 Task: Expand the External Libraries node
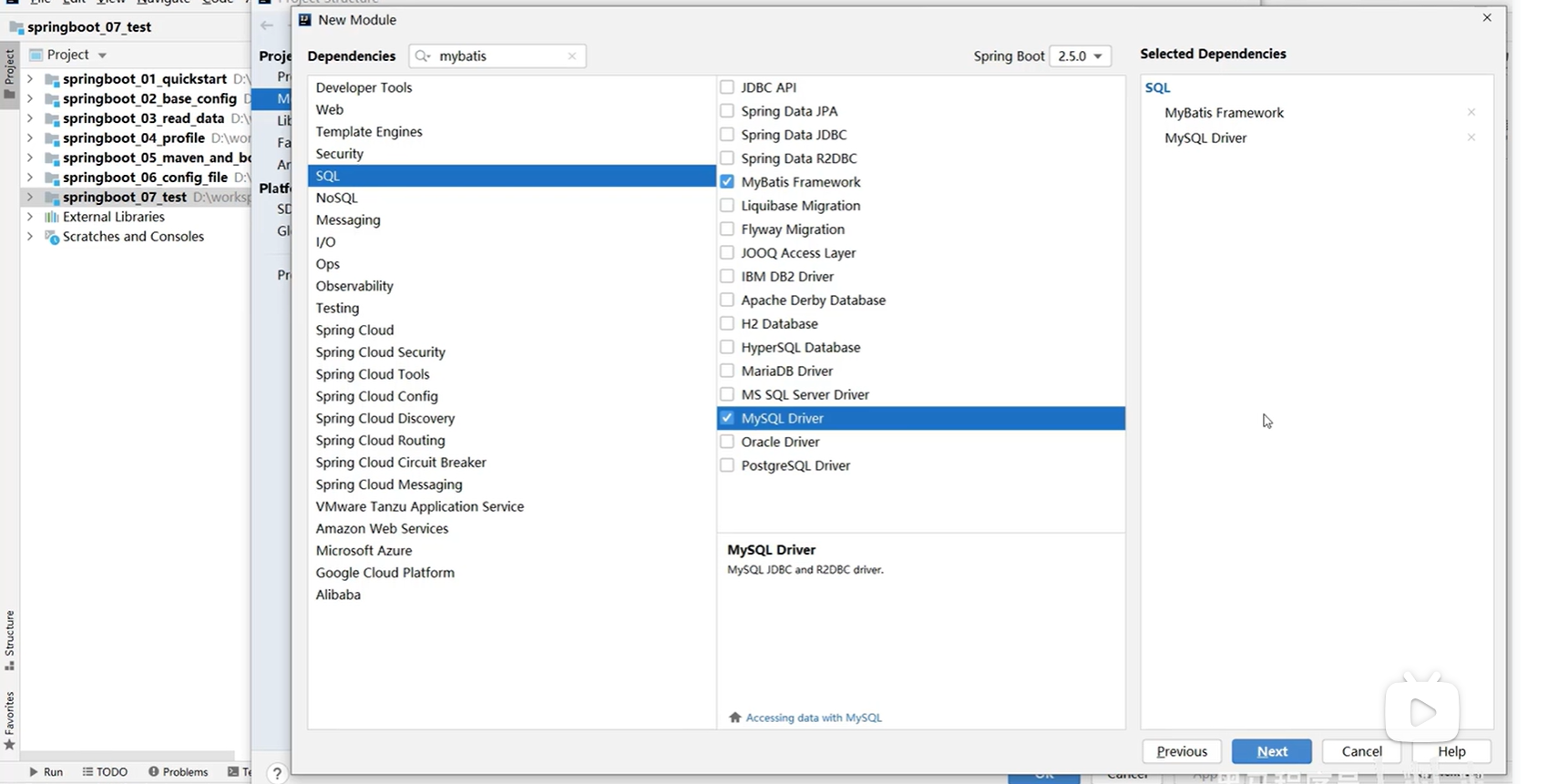[x=30, y=217]
